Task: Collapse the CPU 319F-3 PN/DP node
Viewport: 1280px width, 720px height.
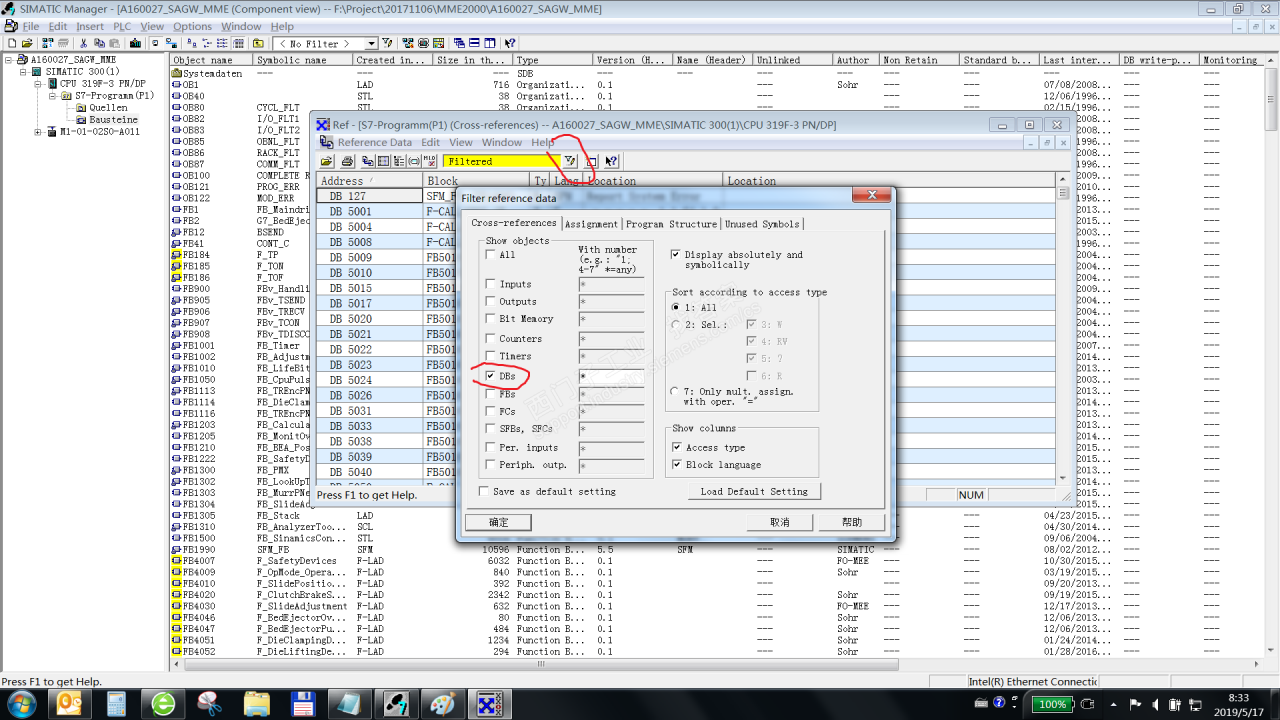Action: click(38, 84)
